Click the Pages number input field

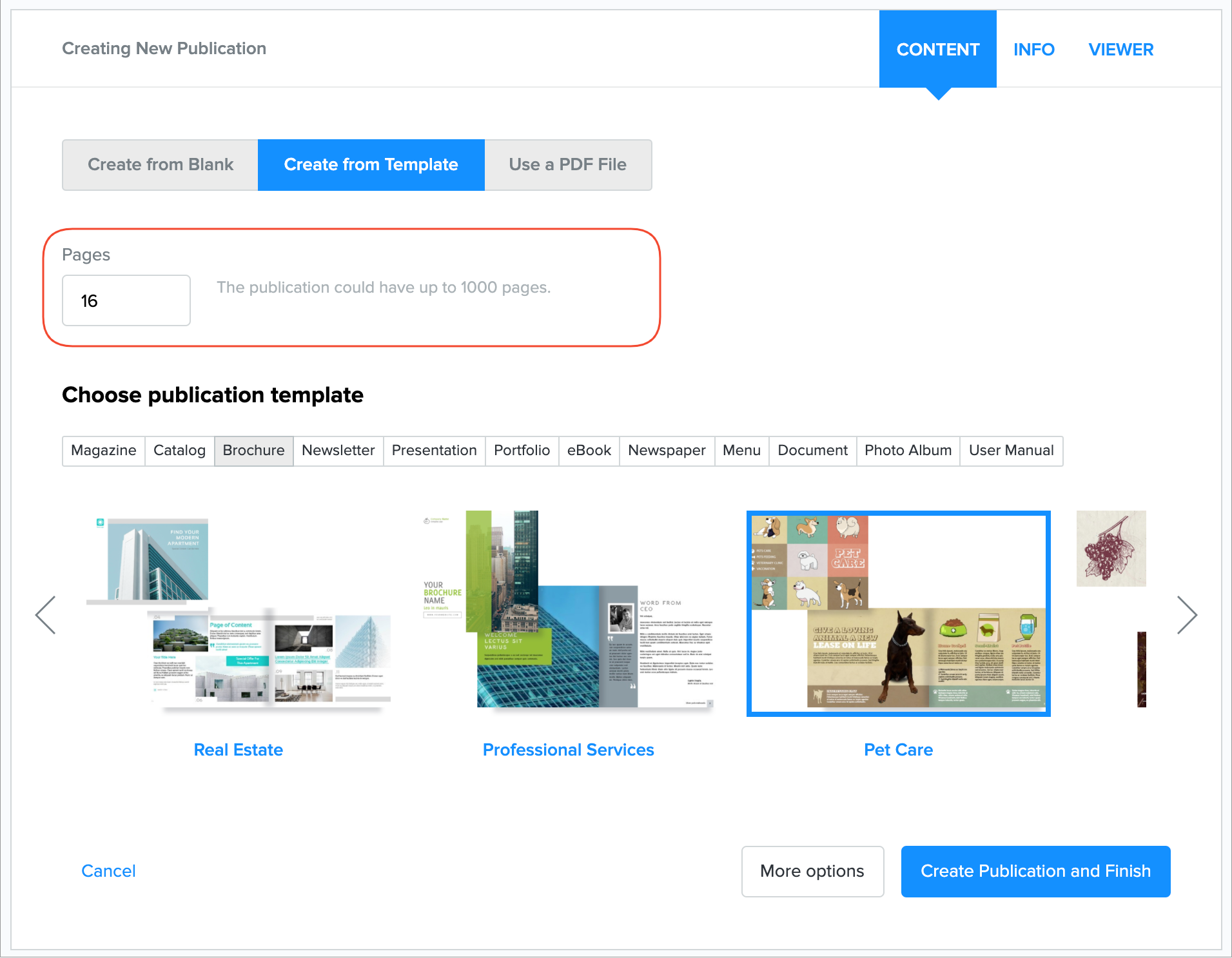pyautogui.click(x=126, y=301)
